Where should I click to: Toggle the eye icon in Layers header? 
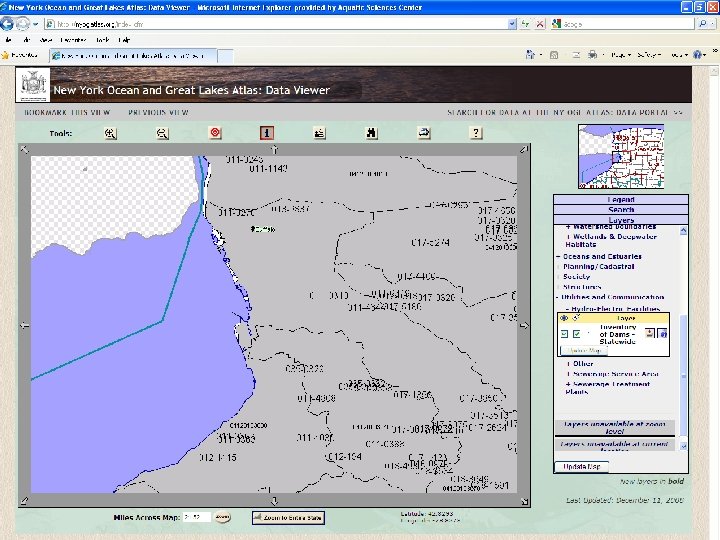[563, 318]
